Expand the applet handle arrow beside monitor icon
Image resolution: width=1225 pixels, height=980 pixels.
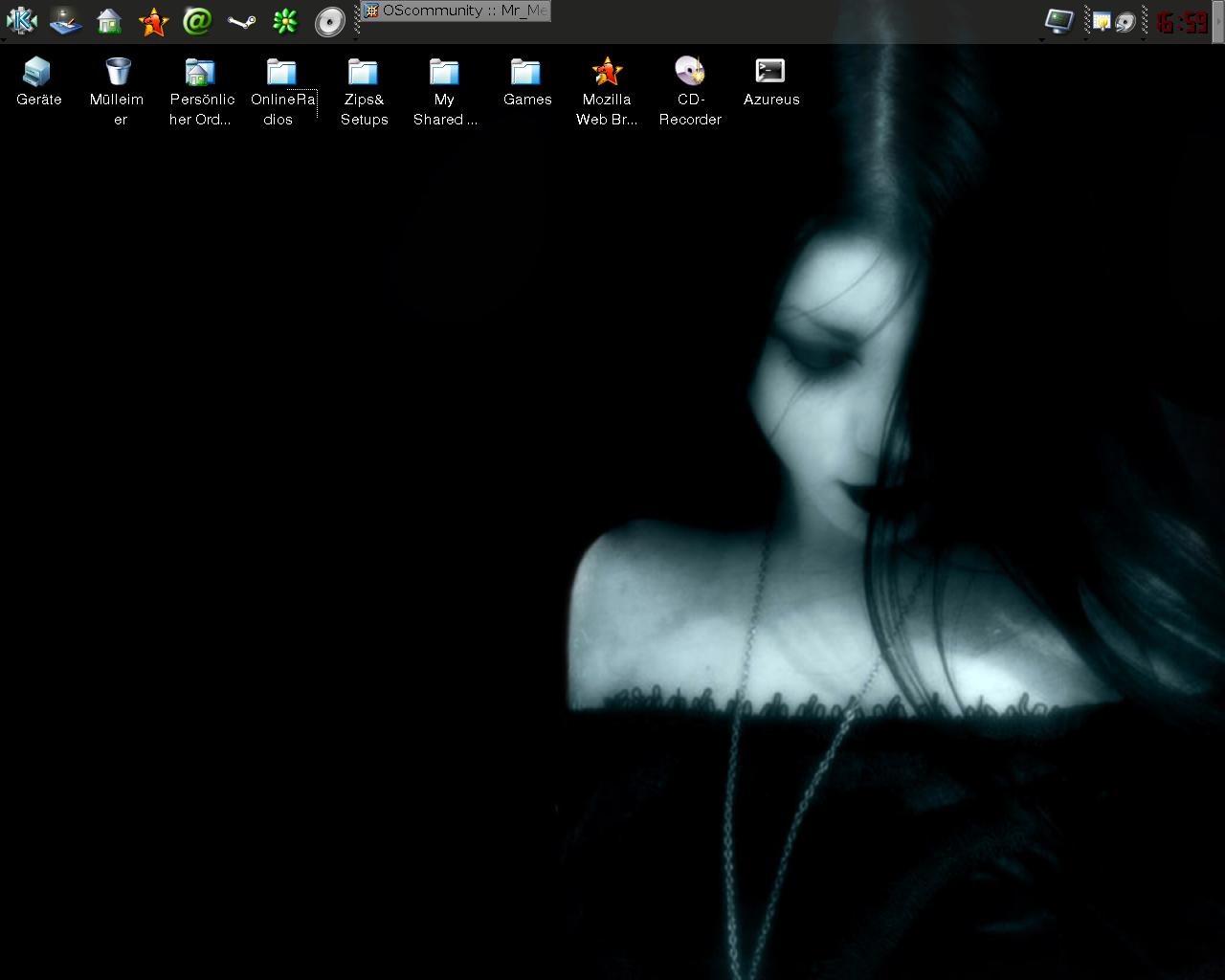pos(1042,39)
